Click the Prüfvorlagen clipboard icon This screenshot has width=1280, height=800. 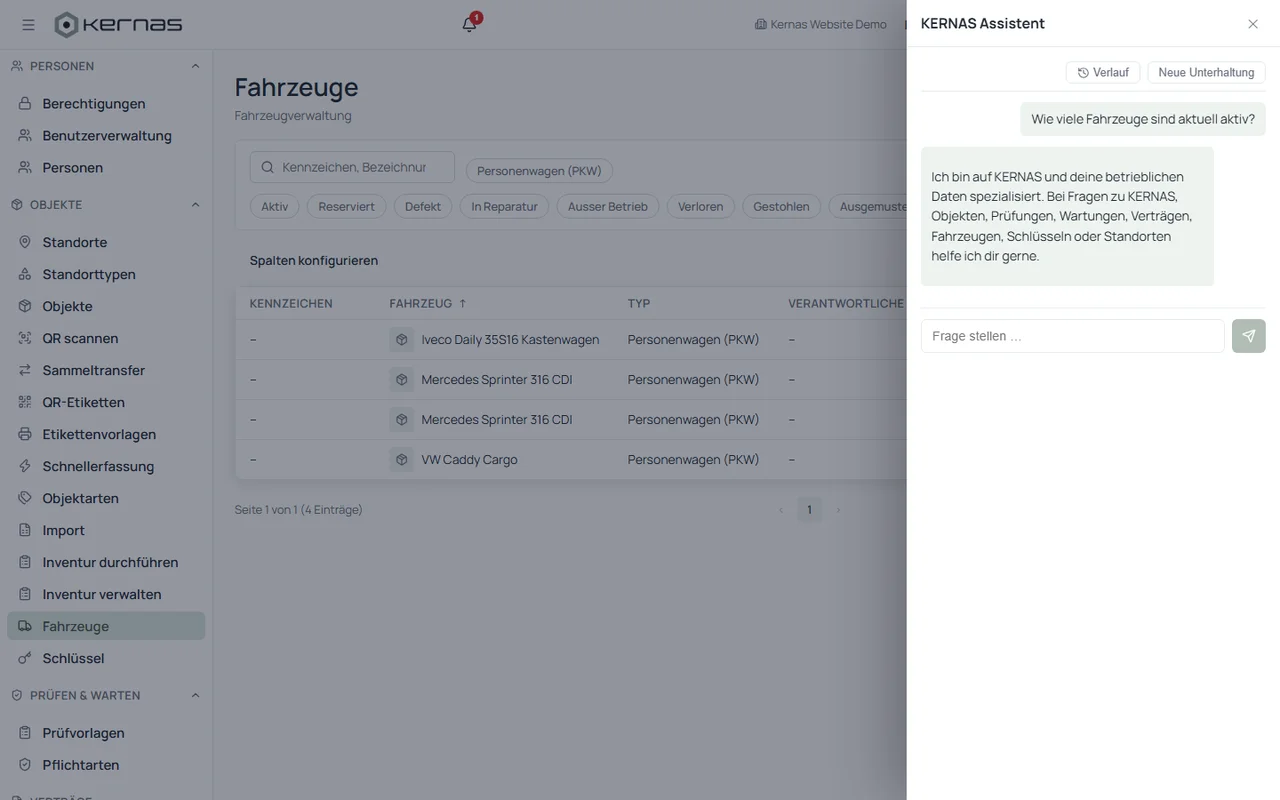[x=25, y=733]
